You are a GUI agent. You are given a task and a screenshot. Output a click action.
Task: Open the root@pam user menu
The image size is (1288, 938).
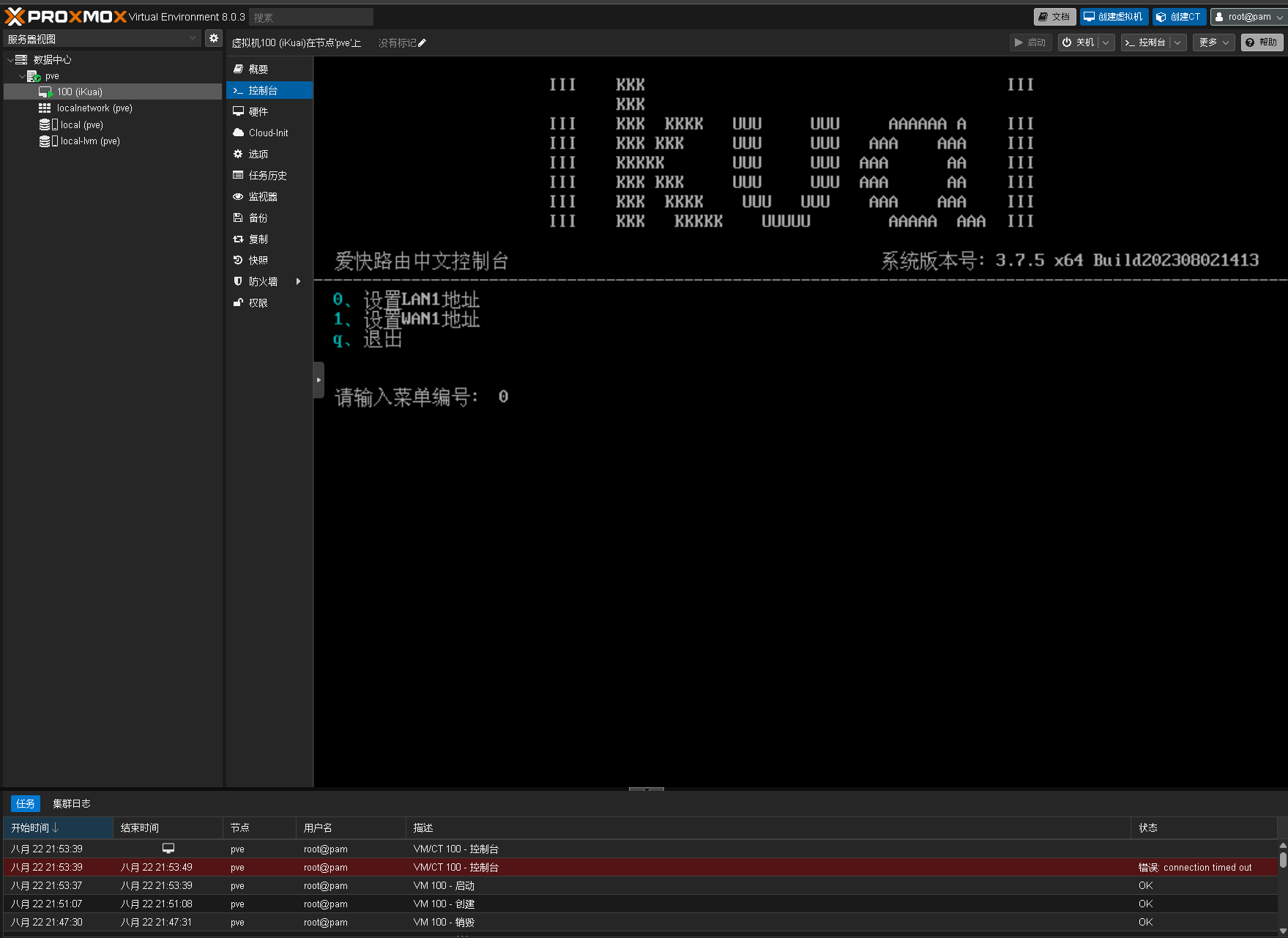tap(1248, 17)
